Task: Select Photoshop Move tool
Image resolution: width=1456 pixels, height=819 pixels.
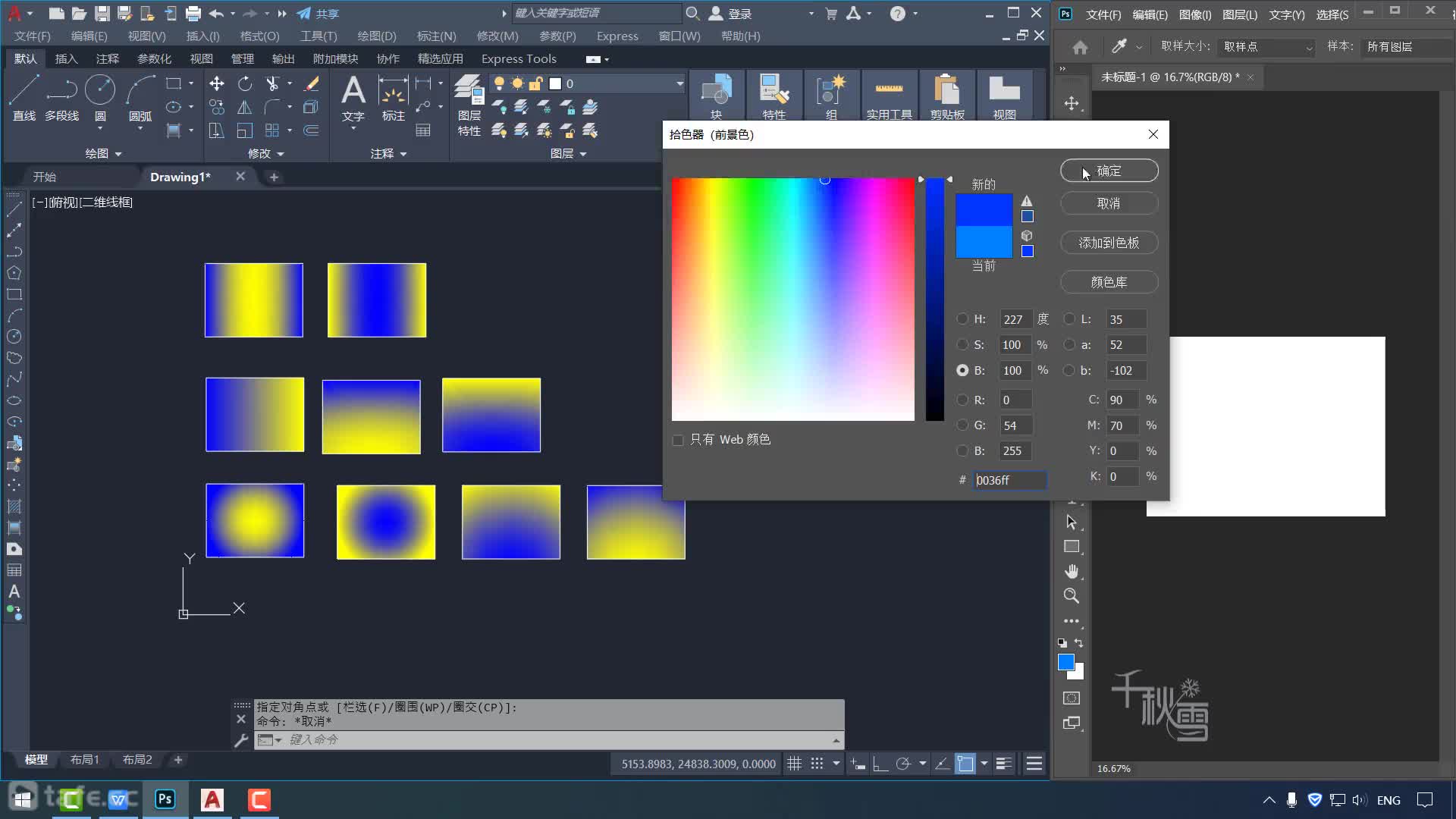Action: pos(1072,103)
